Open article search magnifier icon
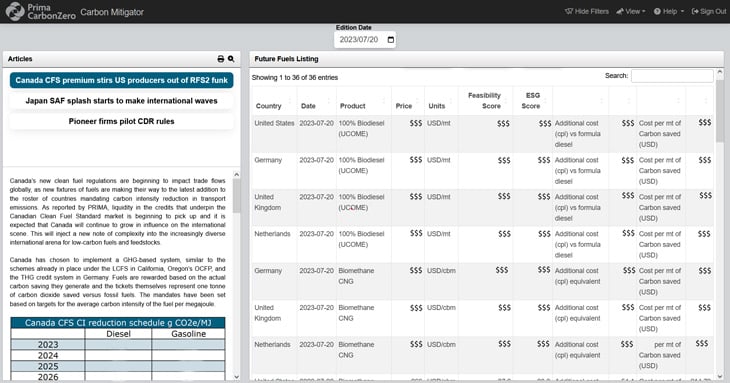730x383 pixels. (x=231, y=59)
